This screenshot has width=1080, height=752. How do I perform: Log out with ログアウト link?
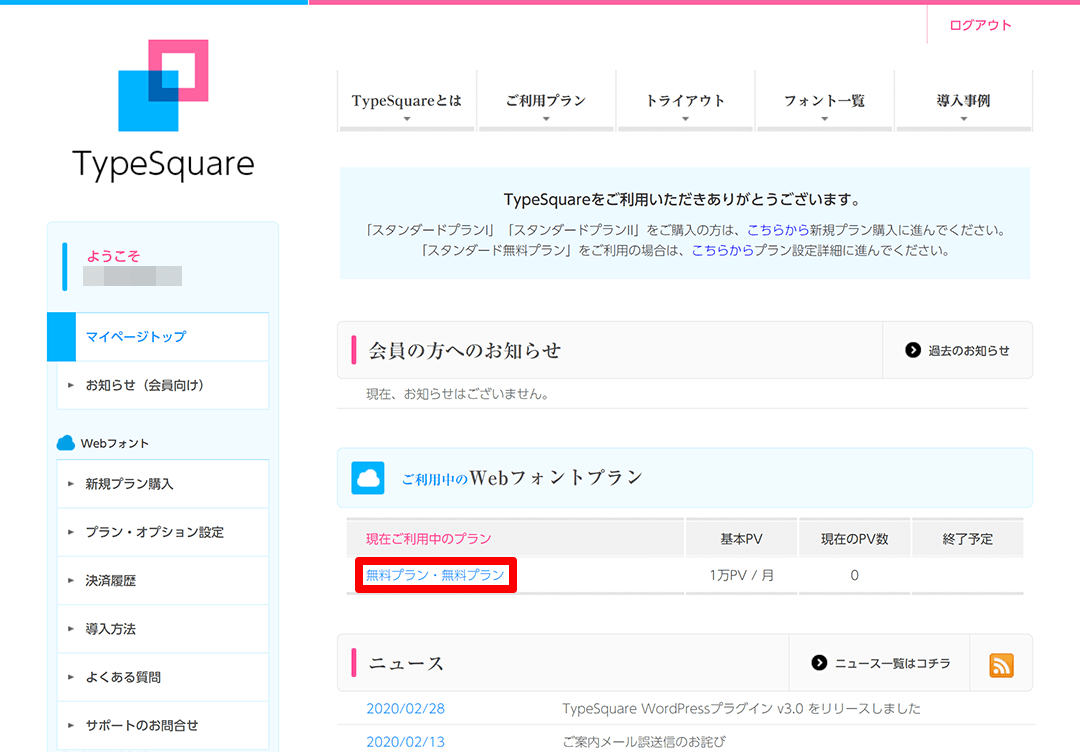980,25
